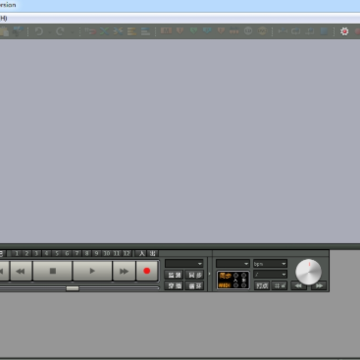Jump to marker 4 in the transport
This screenshot has height=360, width=360.
(46, 253)
